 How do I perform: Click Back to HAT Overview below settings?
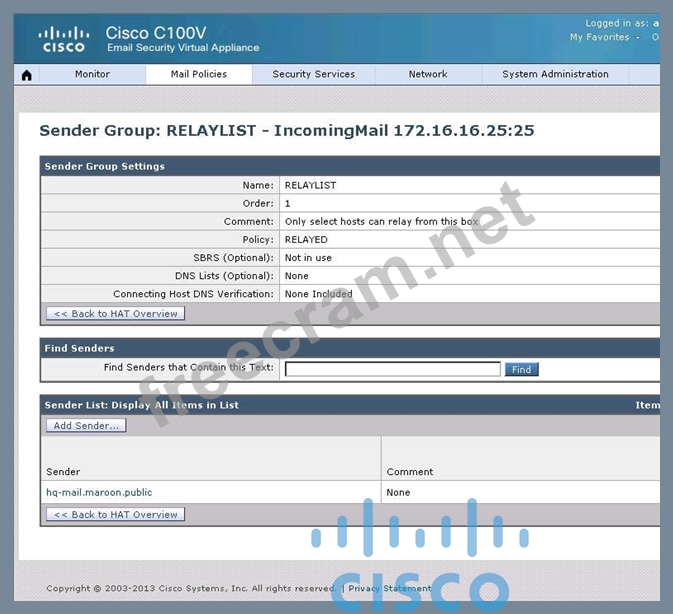115,314
